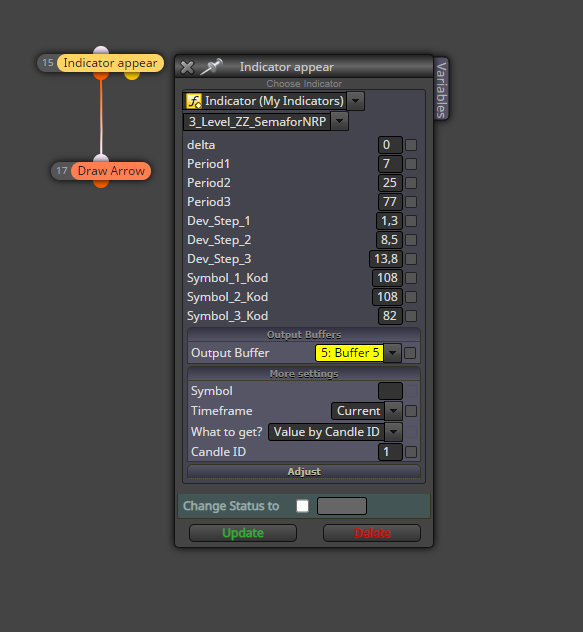The image size is (583, 632).
Task: Collapse the More settings section header
Action: (304, 374)
